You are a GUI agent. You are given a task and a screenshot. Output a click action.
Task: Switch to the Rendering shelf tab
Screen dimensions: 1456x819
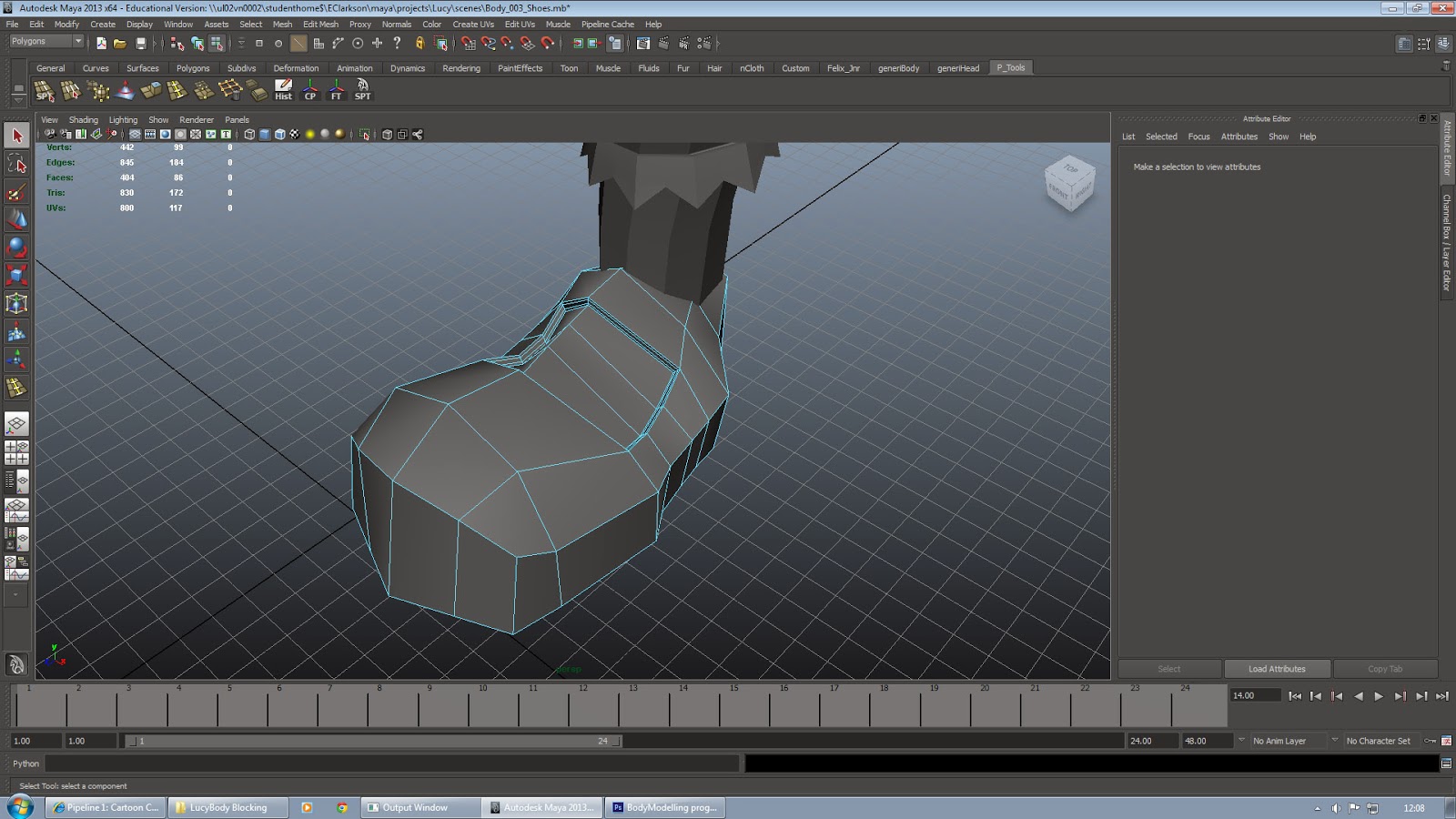[x=460, y=68]
